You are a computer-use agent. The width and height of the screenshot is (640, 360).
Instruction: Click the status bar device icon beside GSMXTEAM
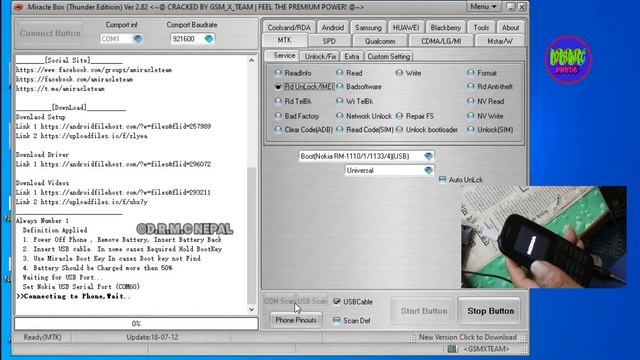[452, 349]
